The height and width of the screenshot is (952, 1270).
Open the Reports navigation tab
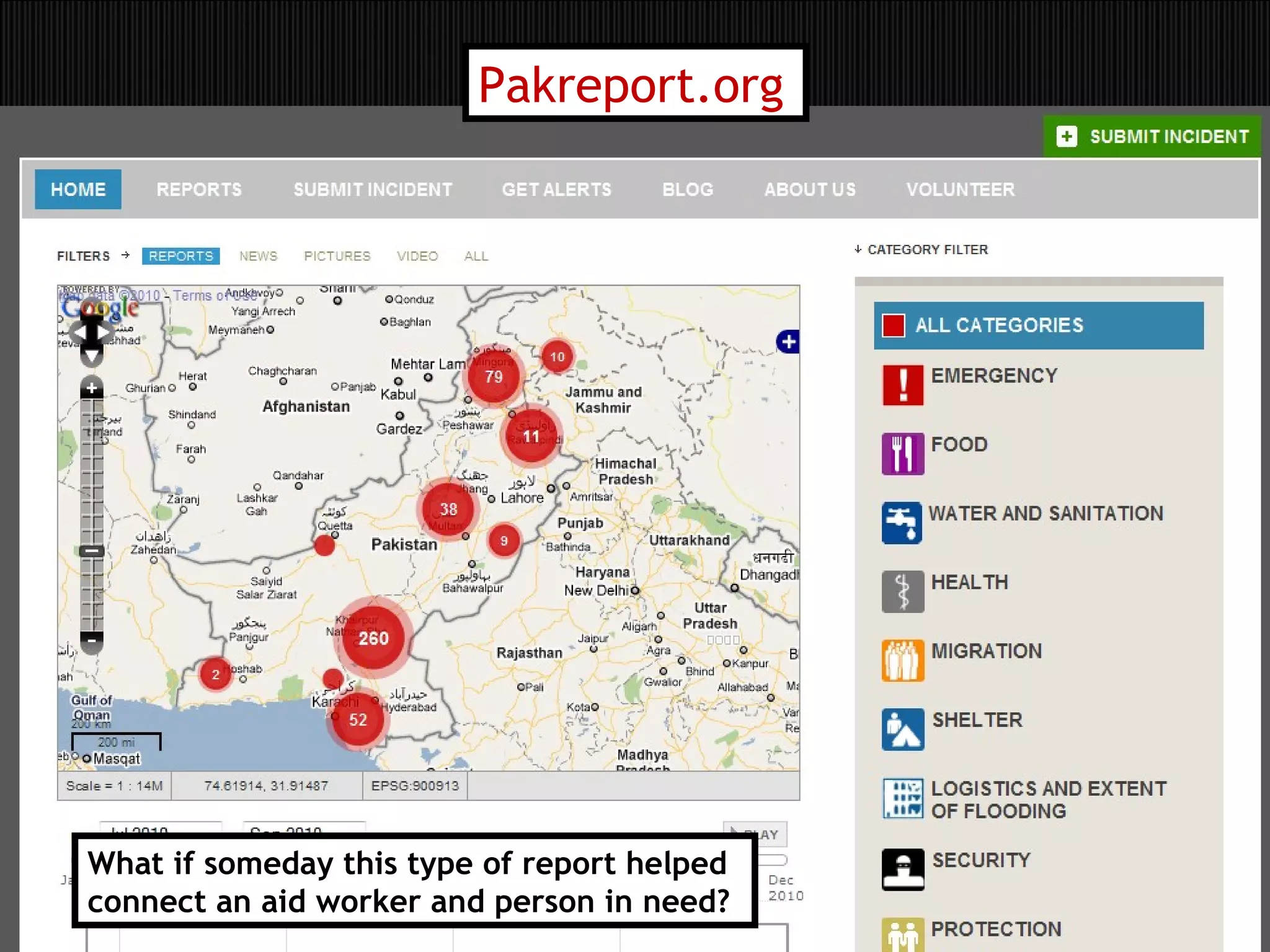pyautogui.click(x=199, y=189)
